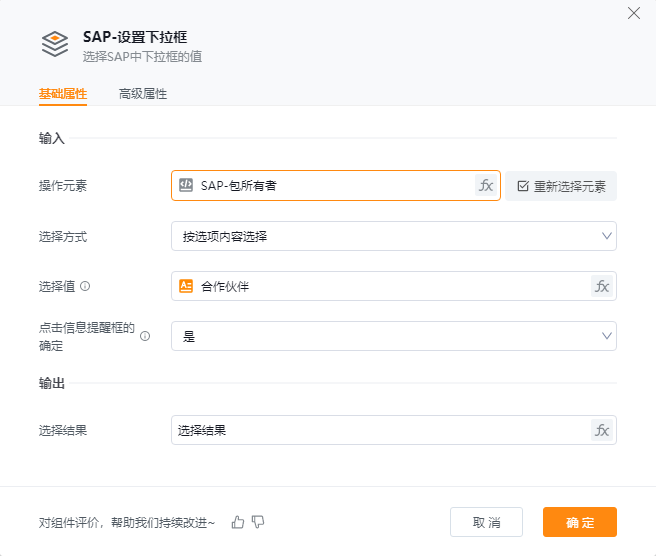The image size is (656, 556).
Task: Click the orange text-type icon before 合作伙伴
Action: [x=186, y=286]
